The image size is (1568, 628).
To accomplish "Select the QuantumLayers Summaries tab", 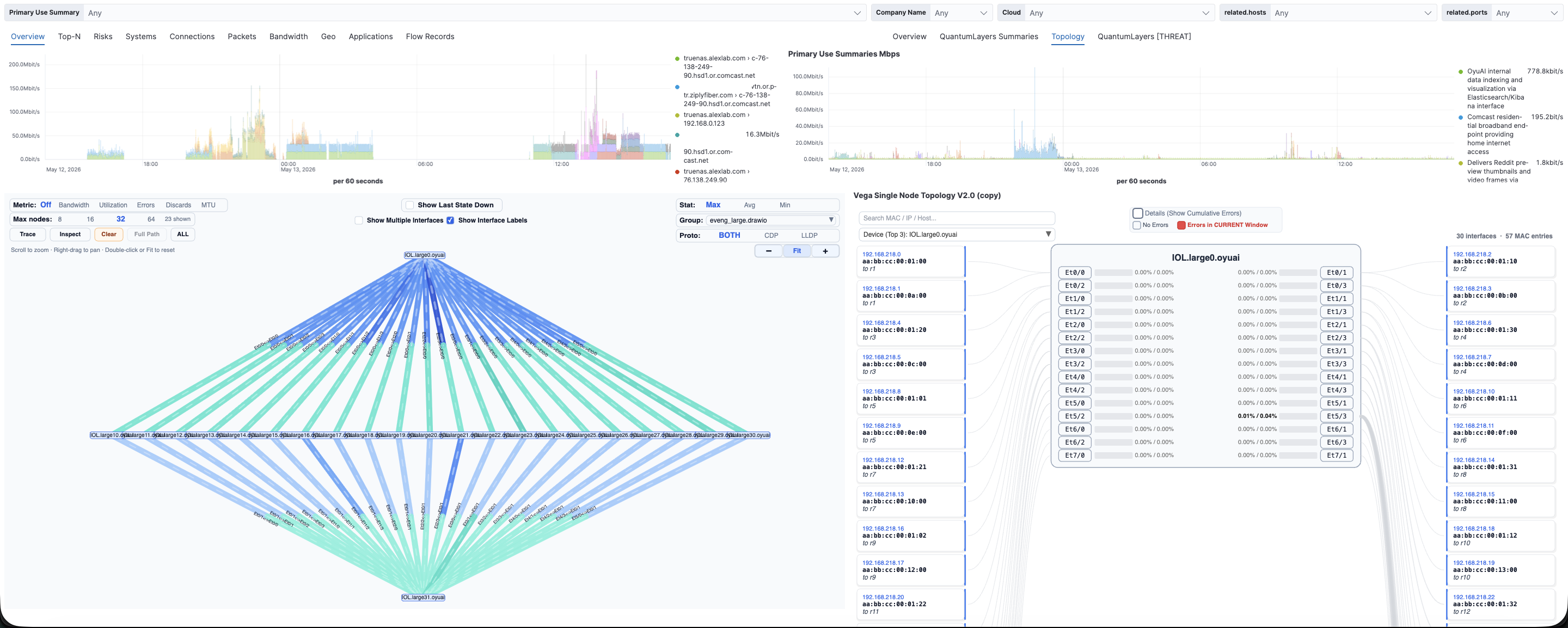I will click(989, 36).
